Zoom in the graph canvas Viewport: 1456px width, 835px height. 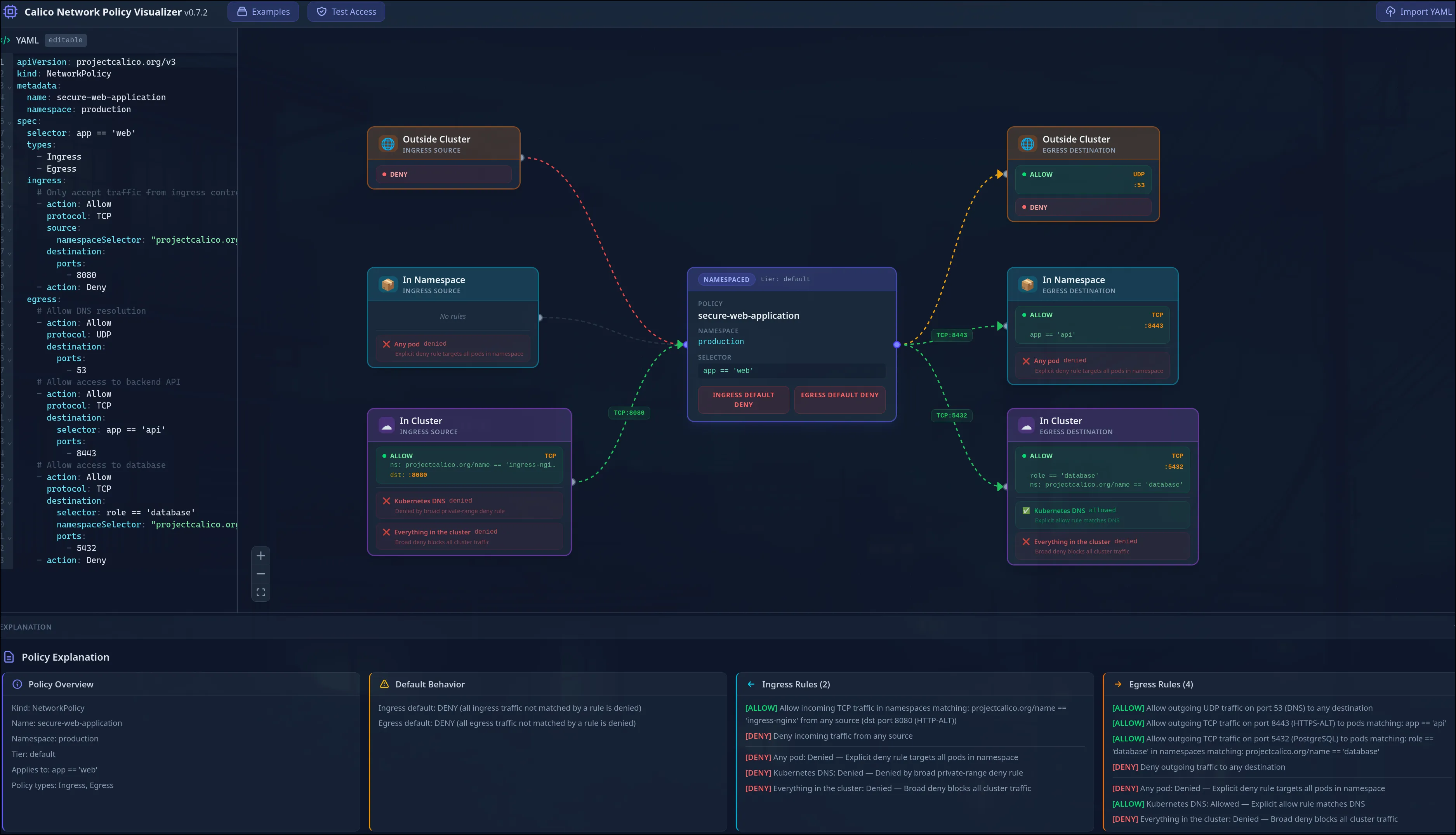coord(261,556)
